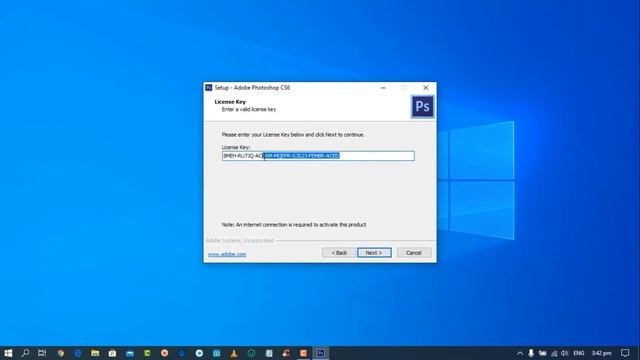Open the green C app on taskbar
This screenshot has width=640, height=360.
[147, 353]
